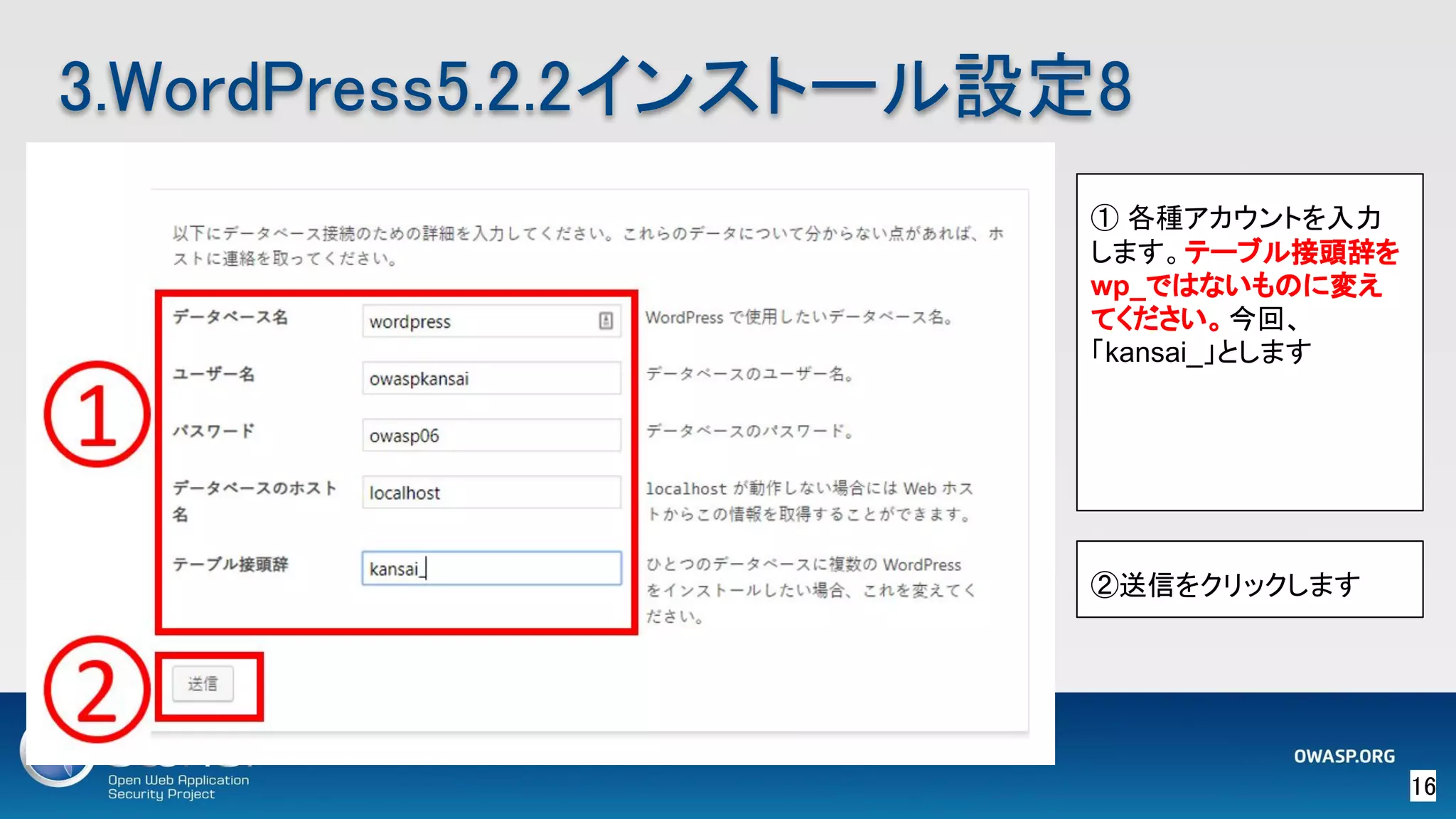
Task: Click the パスワード label
Action: click(x=214, y=431)
